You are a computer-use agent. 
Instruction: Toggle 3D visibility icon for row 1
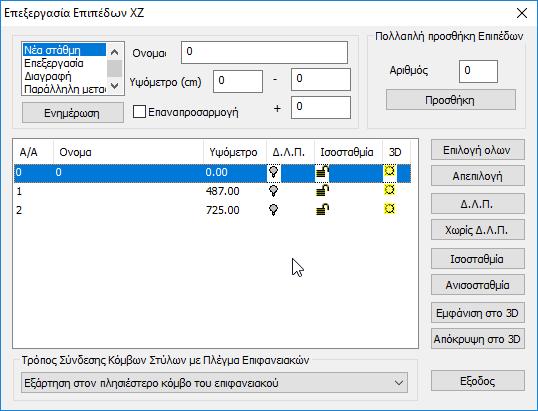[389, 190]
